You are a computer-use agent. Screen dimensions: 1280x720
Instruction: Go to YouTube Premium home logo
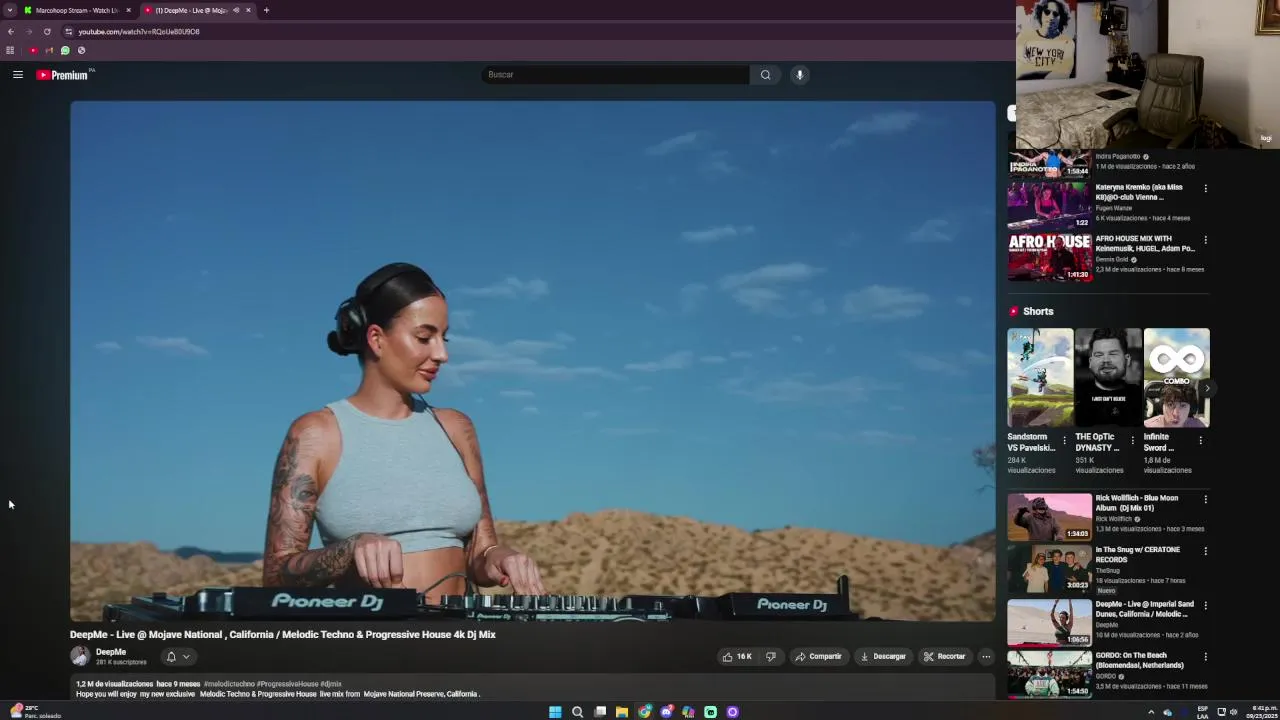coord(63,75)
